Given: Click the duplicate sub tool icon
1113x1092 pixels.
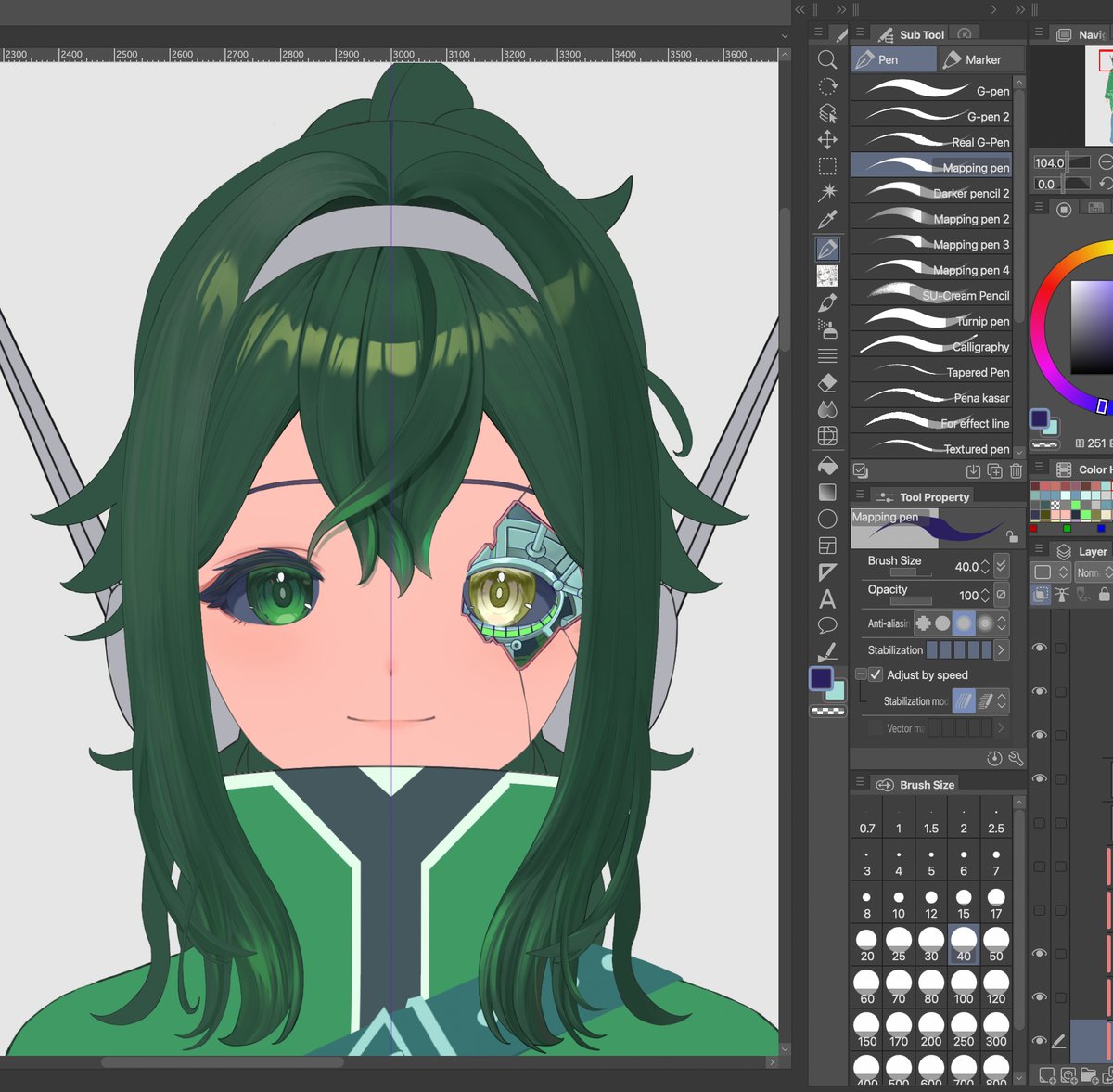Looking at the screenshot, I should [994, 471].
